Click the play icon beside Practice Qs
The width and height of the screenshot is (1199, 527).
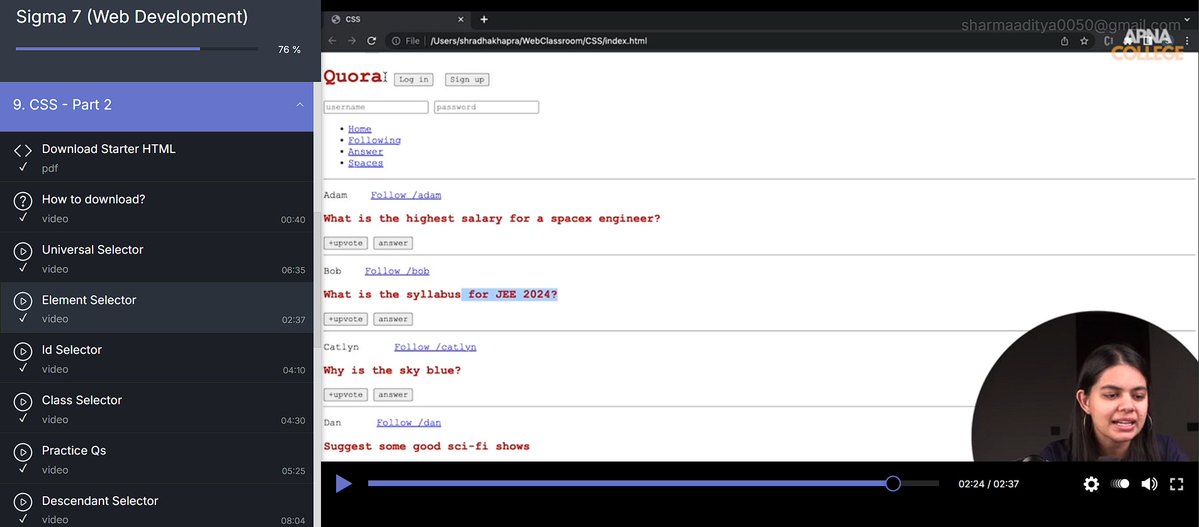pyautogui.click(x=23, y=452)
